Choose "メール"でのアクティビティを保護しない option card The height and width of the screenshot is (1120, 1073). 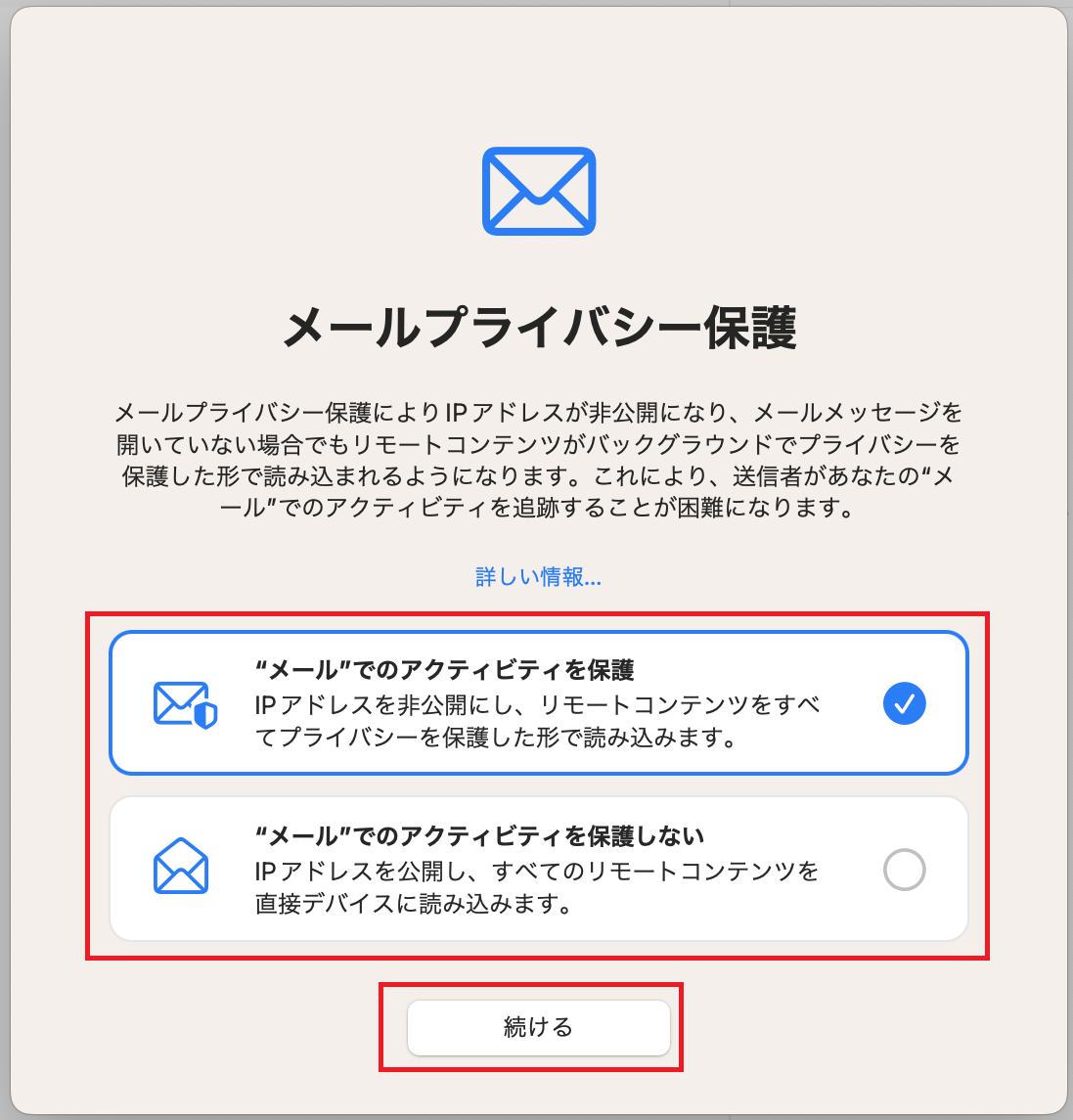pos(539,869)
